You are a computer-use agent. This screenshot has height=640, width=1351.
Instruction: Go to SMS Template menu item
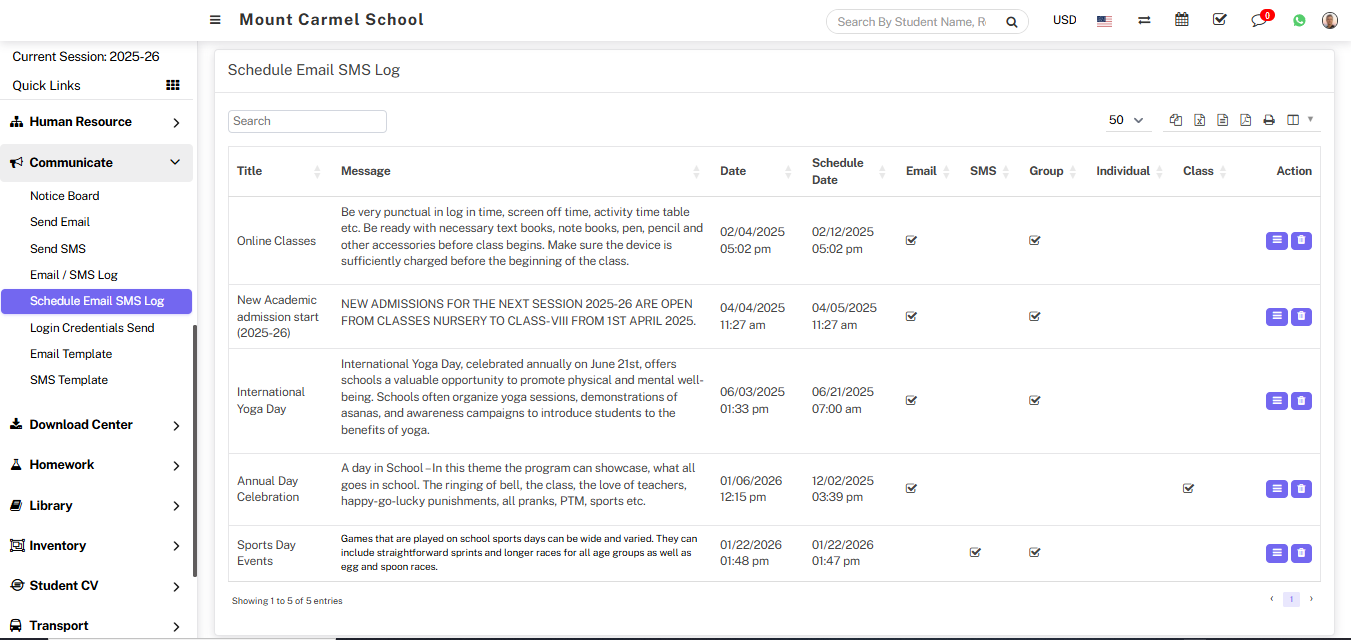click(69, 380)
